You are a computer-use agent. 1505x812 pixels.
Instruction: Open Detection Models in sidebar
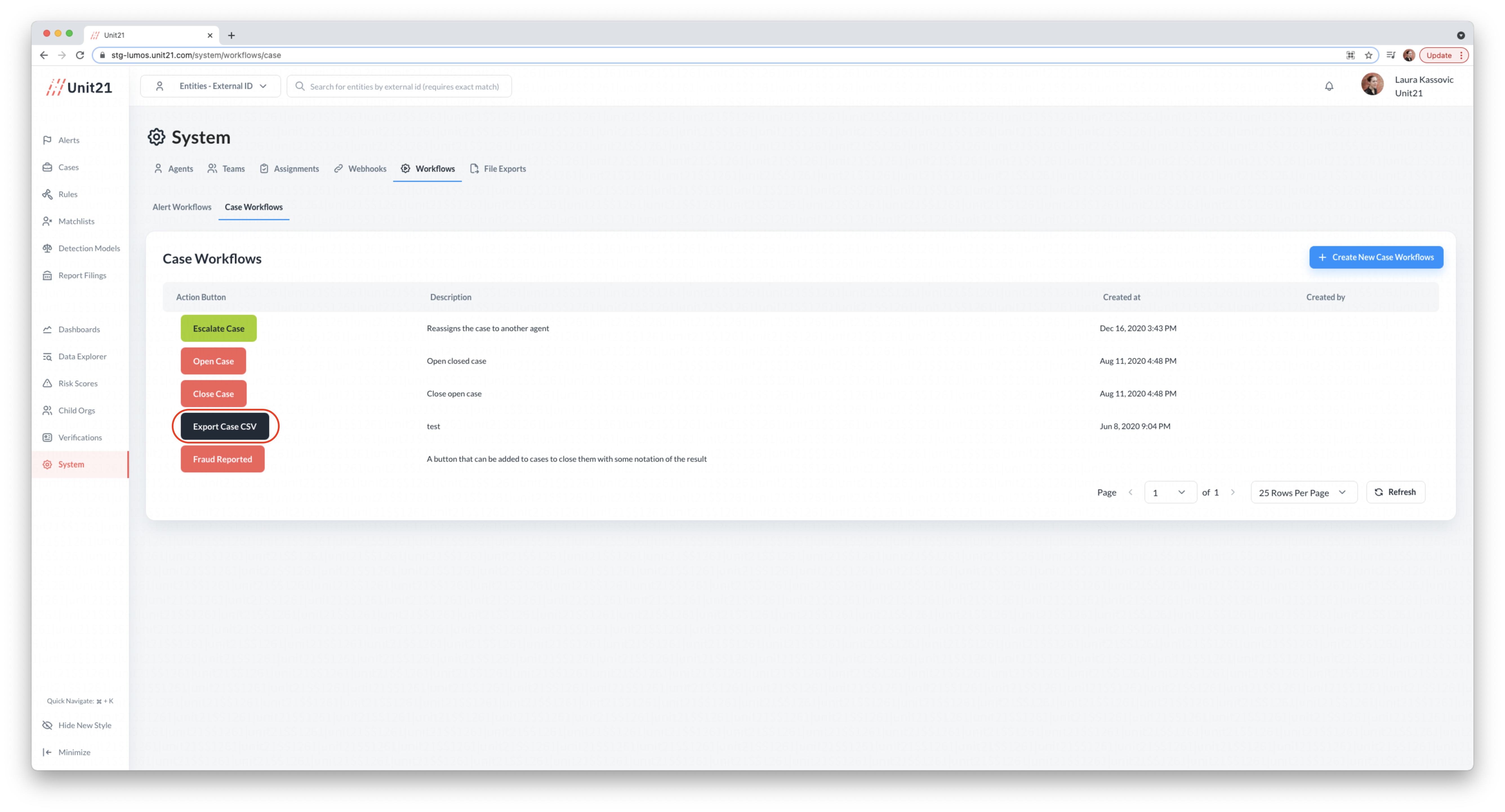89,248
